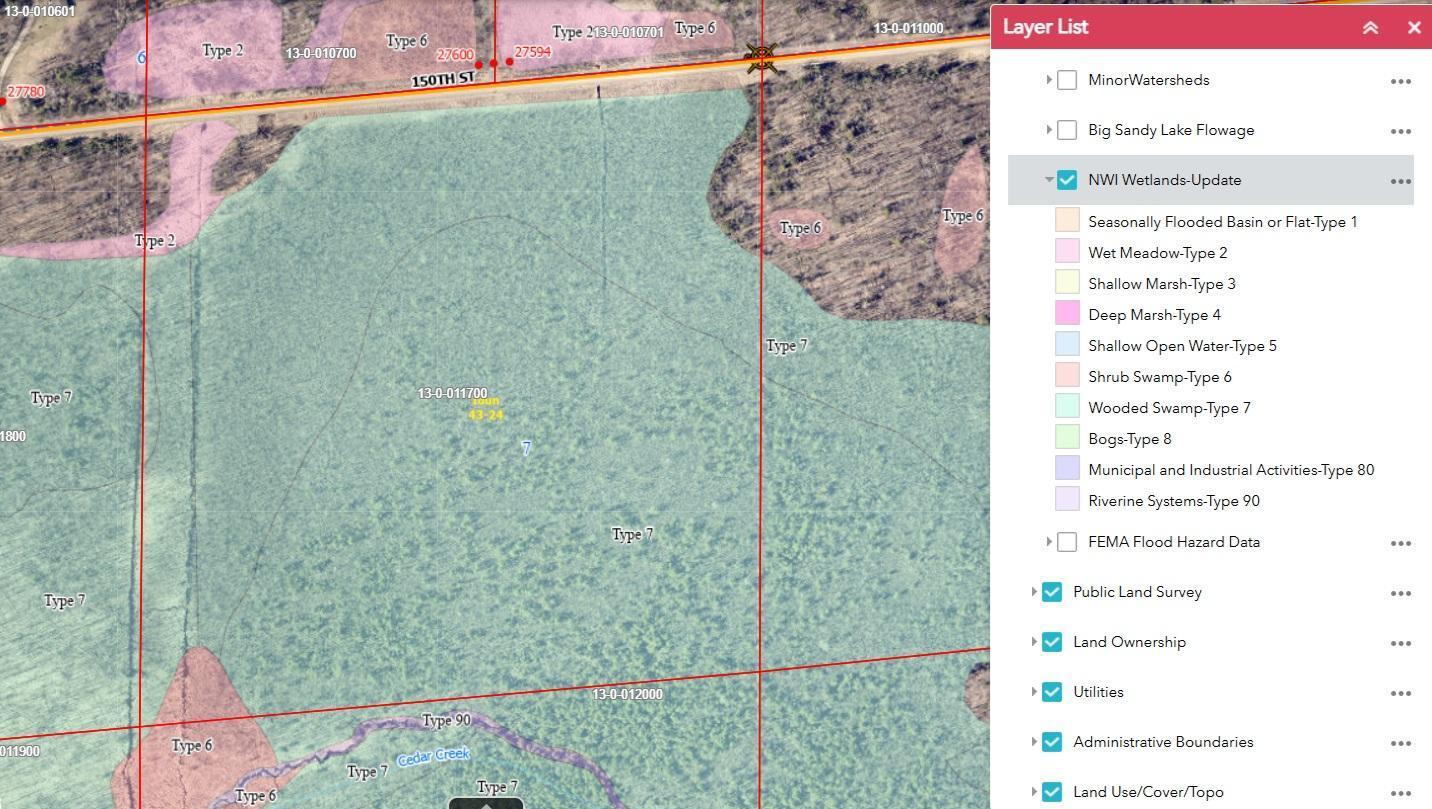Click the Shallow Open Water-Type 5 swatch
Screen dimensions: 1432x809
1067,344
